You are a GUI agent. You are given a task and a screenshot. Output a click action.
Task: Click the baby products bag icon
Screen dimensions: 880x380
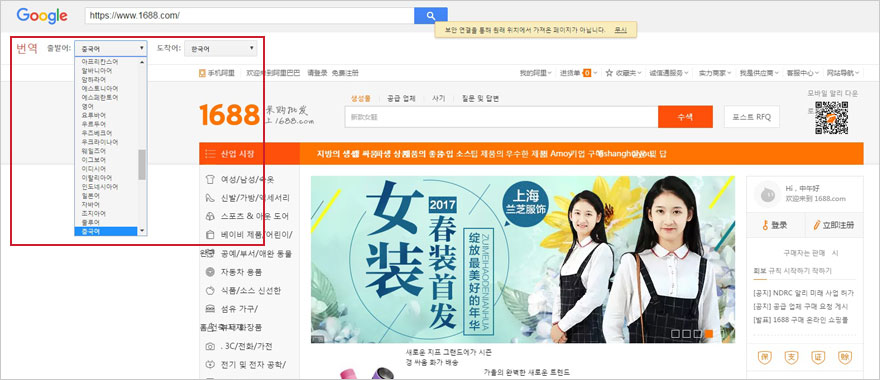pos(210,235)
